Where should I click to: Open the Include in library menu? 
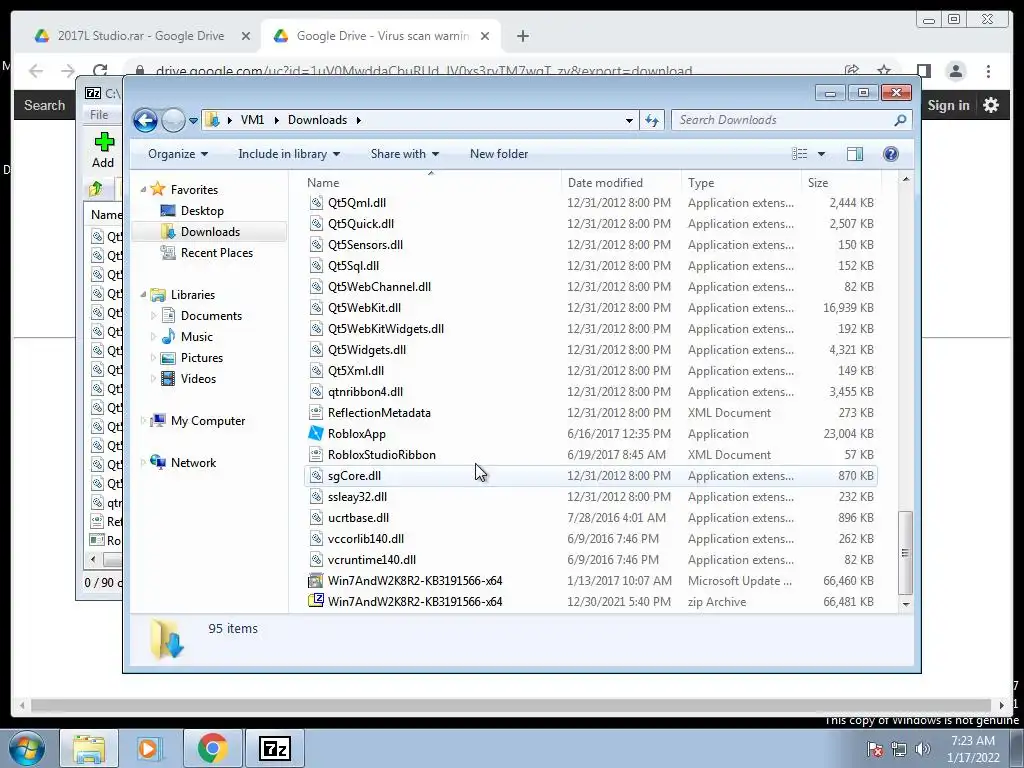[x=289, y=154]
